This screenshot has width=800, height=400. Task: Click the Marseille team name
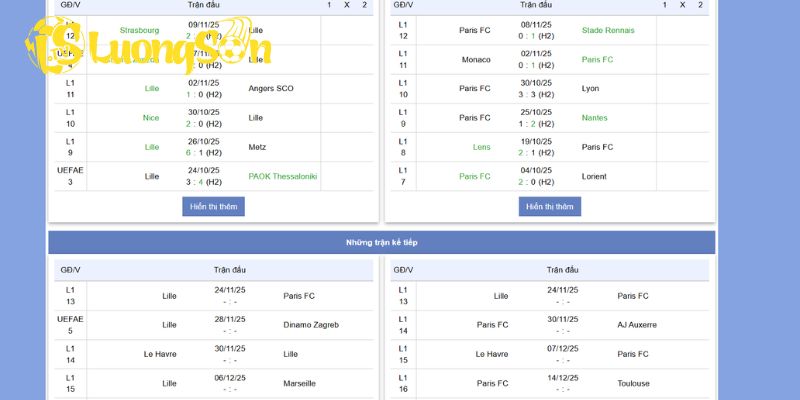pyautogui.click(x=300, y=383)
